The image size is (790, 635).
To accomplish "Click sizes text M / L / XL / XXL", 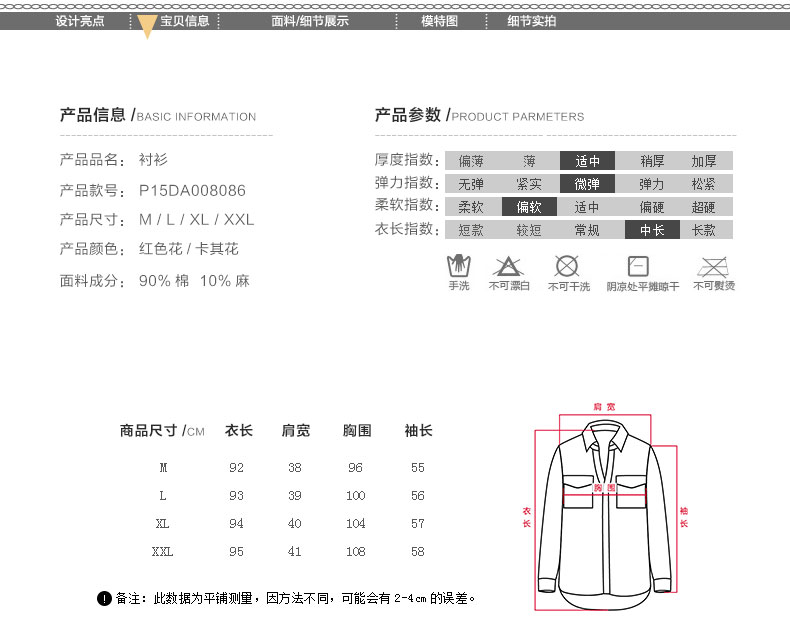I will pyautogui.click(x=196, y=220).
